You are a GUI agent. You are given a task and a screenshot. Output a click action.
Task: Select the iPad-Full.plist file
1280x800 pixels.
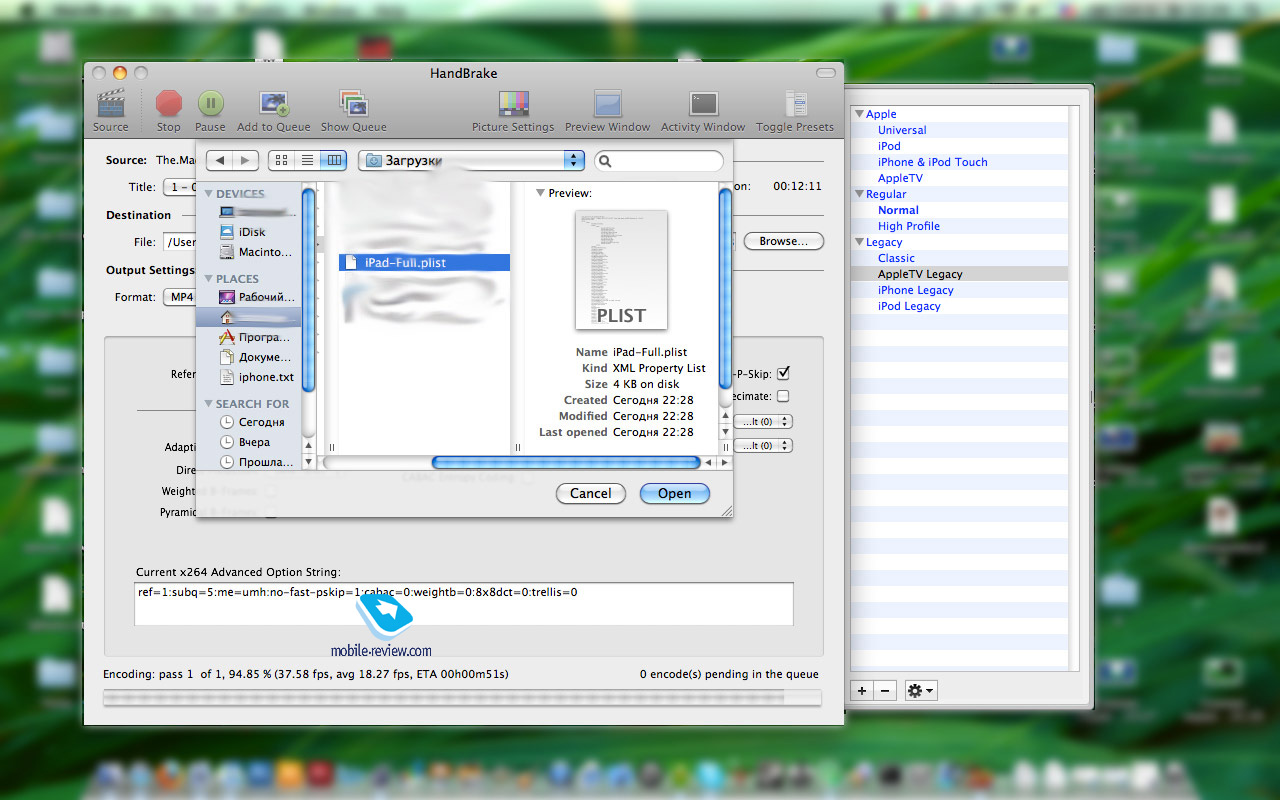(424, 263)
